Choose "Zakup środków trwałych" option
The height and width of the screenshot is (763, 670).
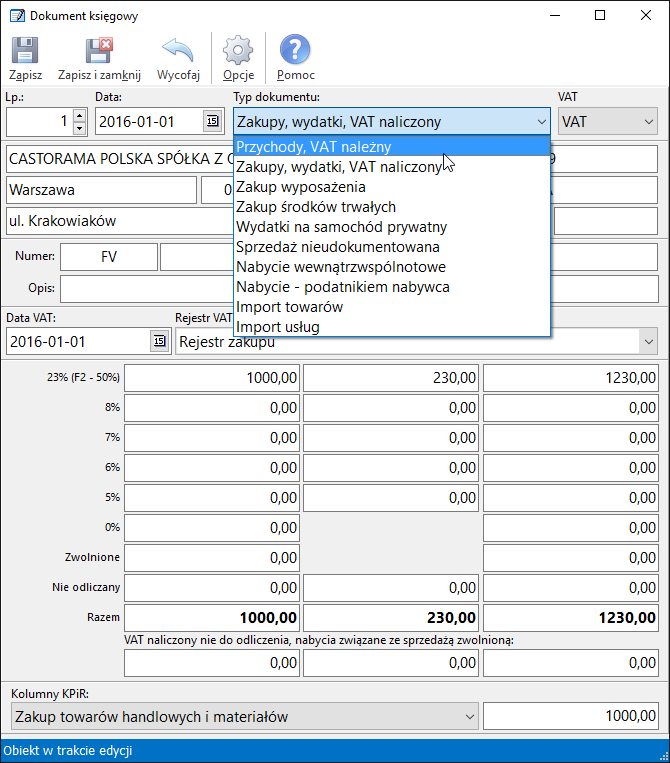click(x=316, y=207)
